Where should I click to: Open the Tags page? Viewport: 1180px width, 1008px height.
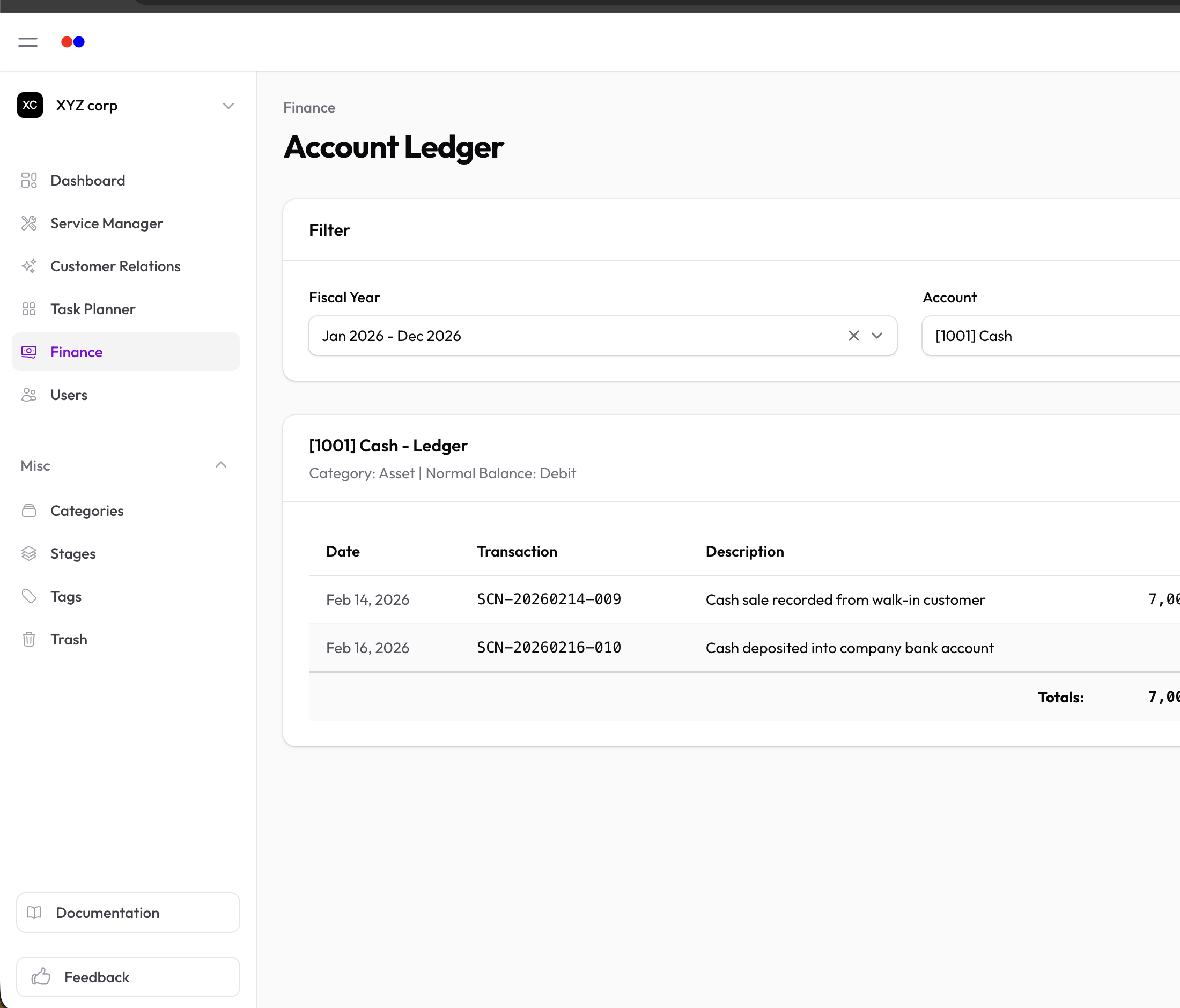[x=126, y=597]
